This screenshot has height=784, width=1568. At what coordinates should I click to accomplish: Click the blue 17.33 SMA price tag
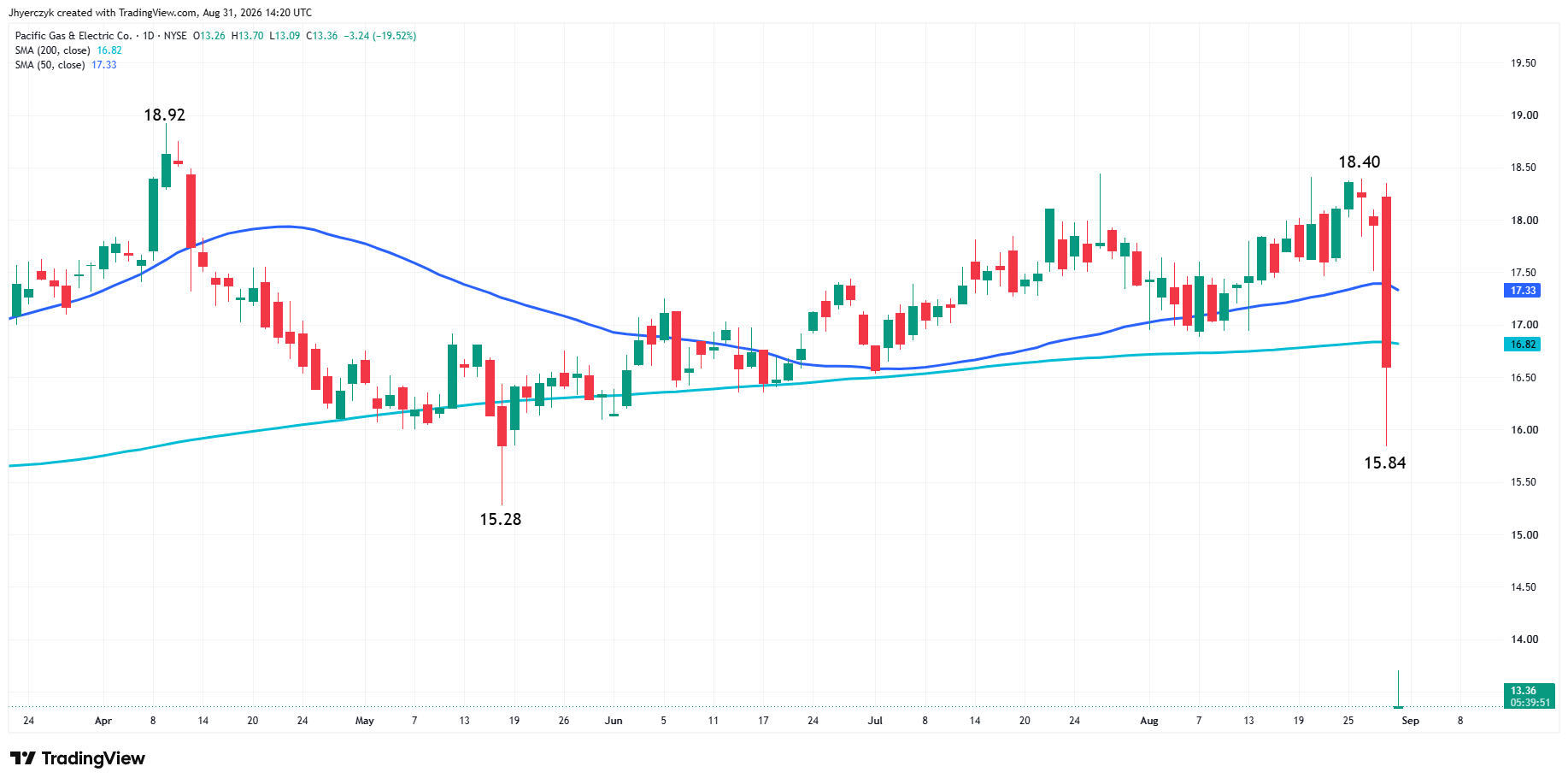pos(1523,291)
